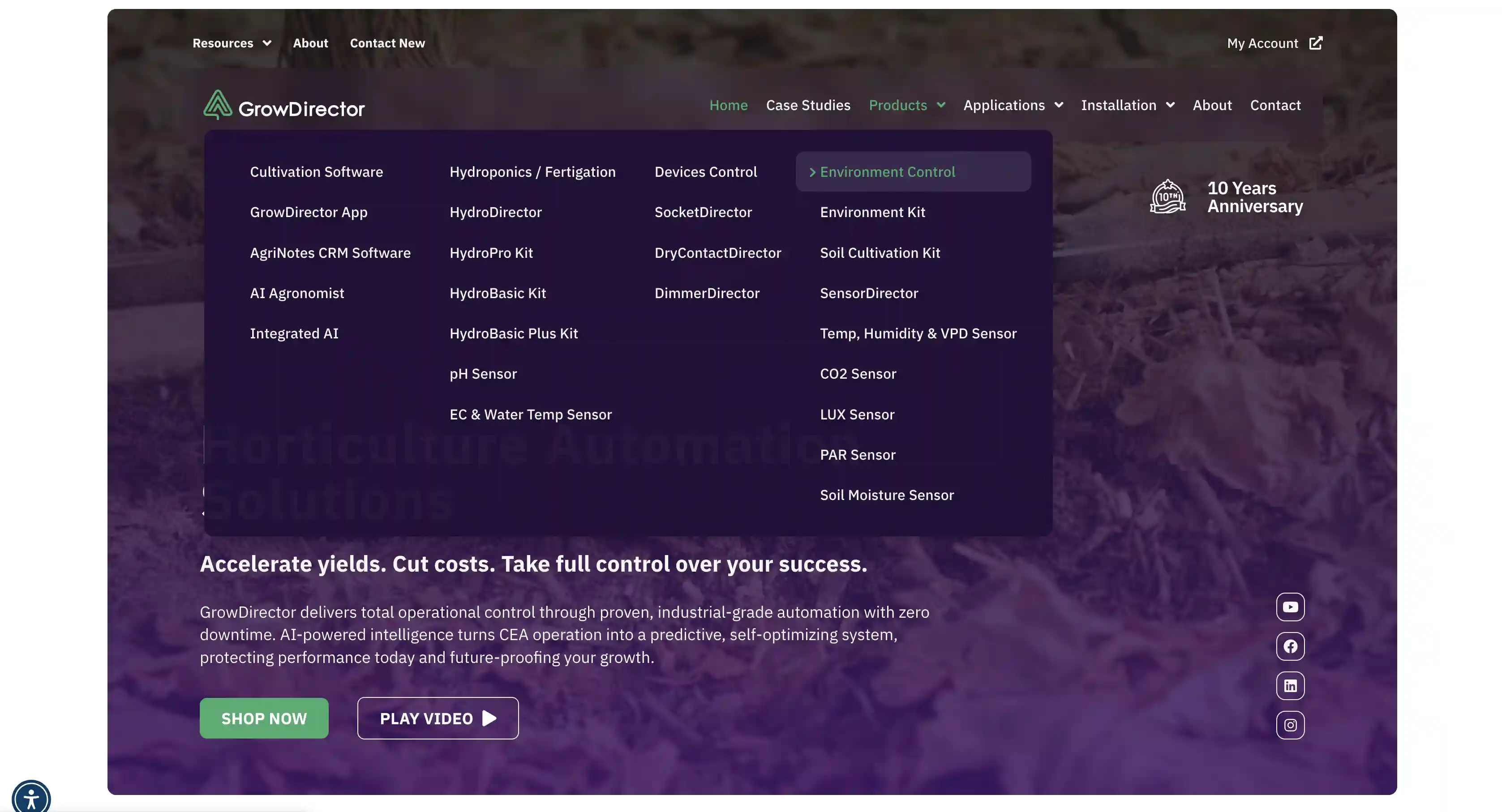Open HydroPro Kit product link

pyautogui.click(x=491, y=252)
